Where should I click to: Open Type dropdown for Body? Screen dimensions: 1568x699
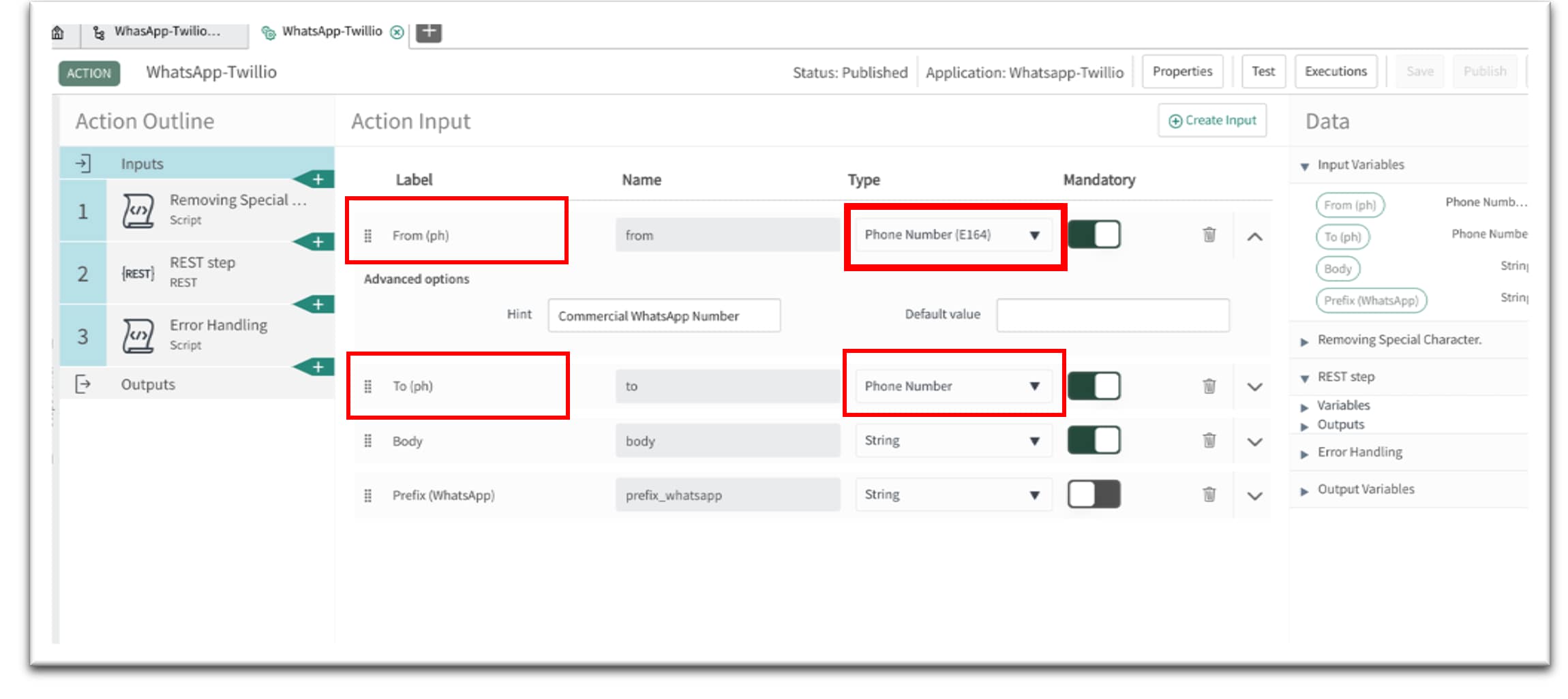point(953,441)
